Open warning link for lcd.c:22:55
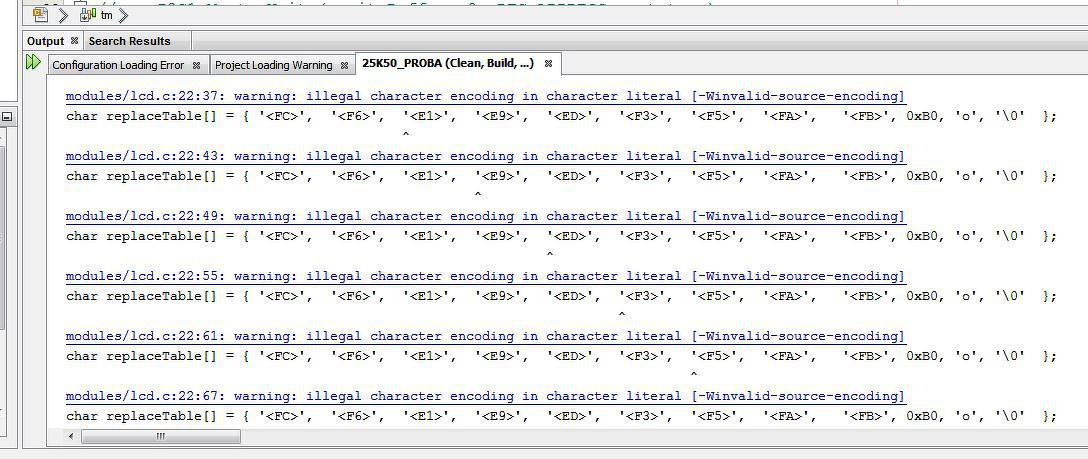 (485, 277)
